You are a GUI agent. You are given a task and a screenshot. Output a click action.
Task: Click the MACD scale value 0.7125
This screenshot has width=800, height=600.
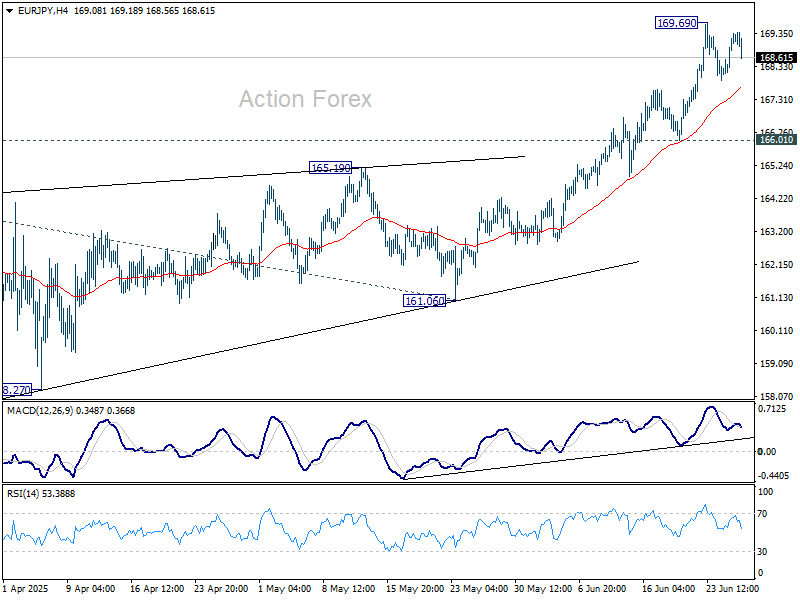773,409
